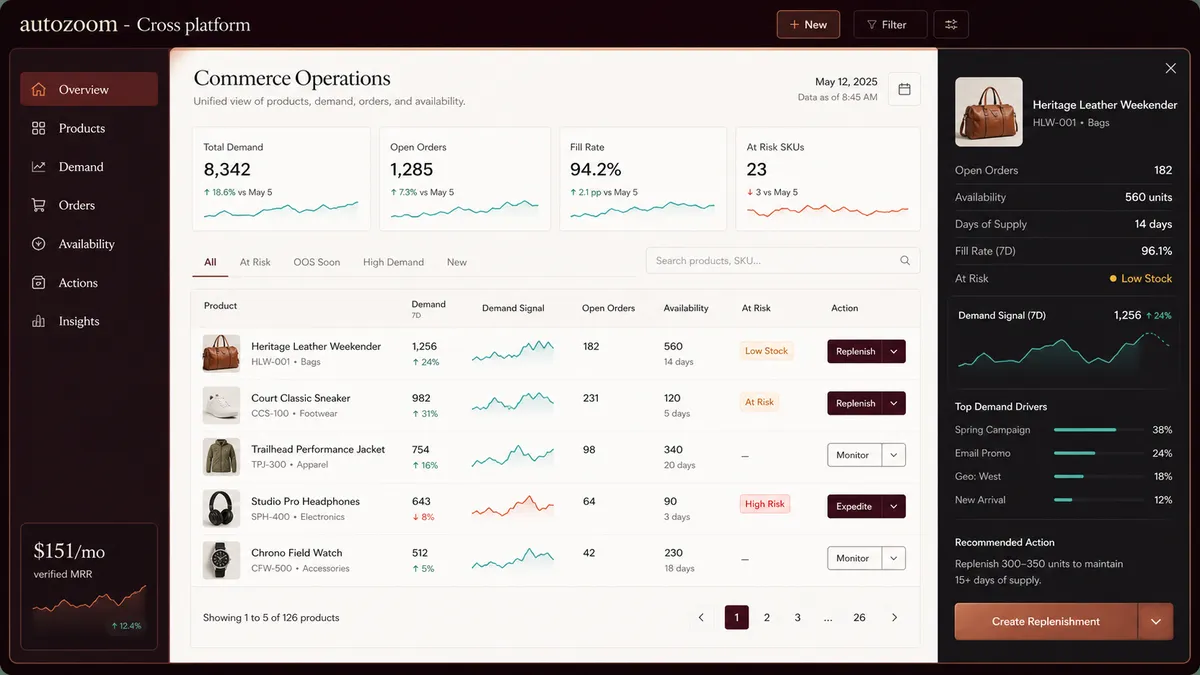Click Studio Pro Headphones thumbnail
Screen dimensions: 1200x675
pyautogui.click(x=221, y=509)
